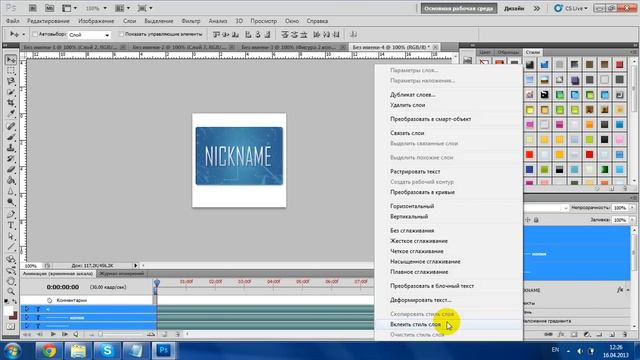Select the Brush tool
This screenshot has height=360, width=640.
coord(11,137)
